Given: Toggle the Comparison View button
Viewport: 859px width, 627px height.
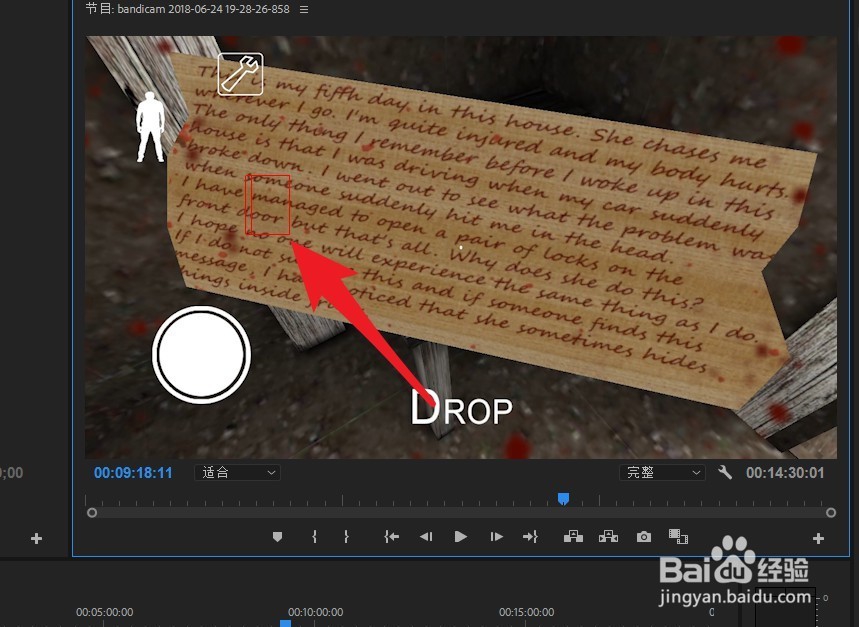Looking at the screenshot, I should 678,536.
